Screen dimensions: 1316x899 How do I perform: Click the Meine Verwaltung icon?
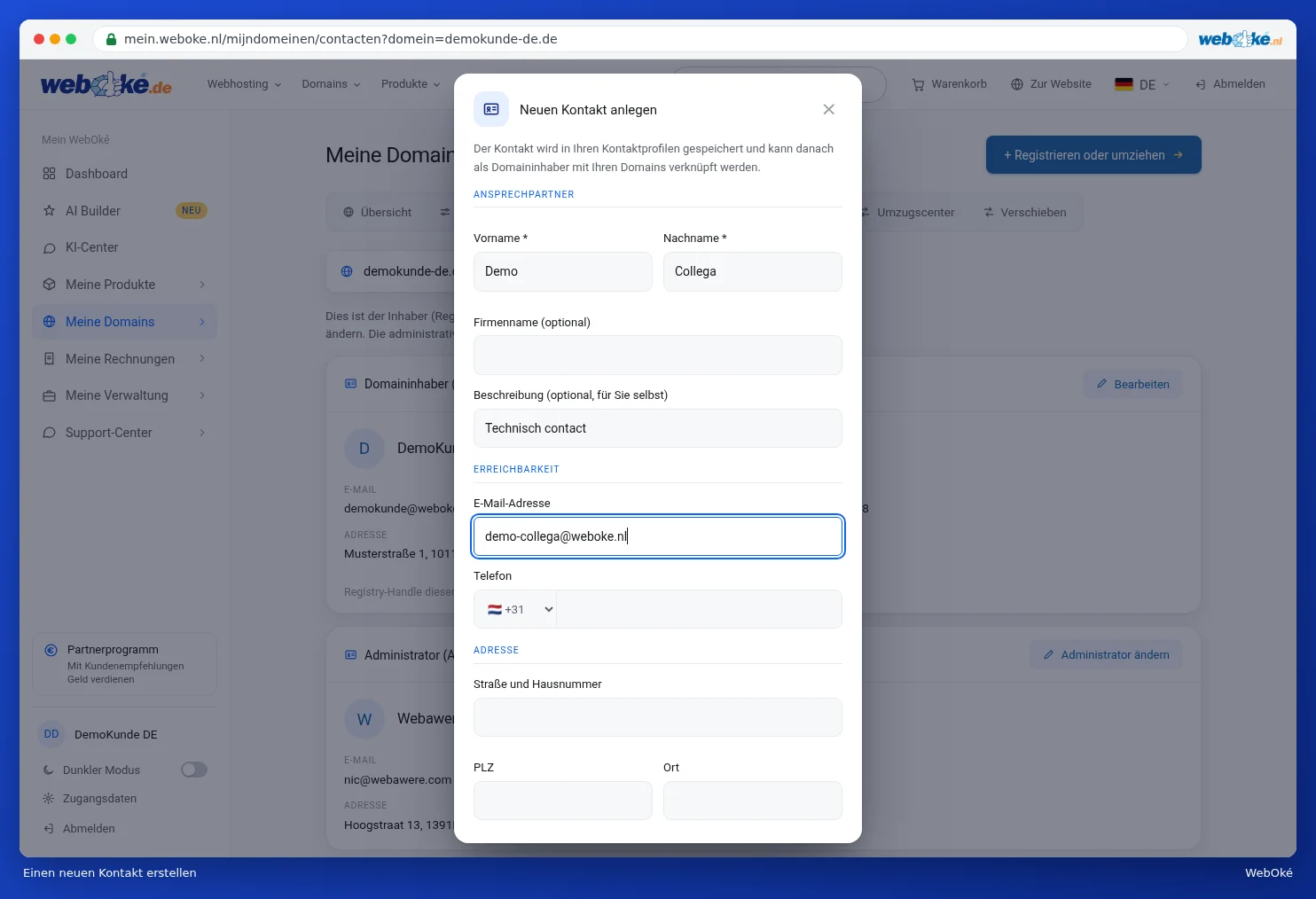[50, 395]
